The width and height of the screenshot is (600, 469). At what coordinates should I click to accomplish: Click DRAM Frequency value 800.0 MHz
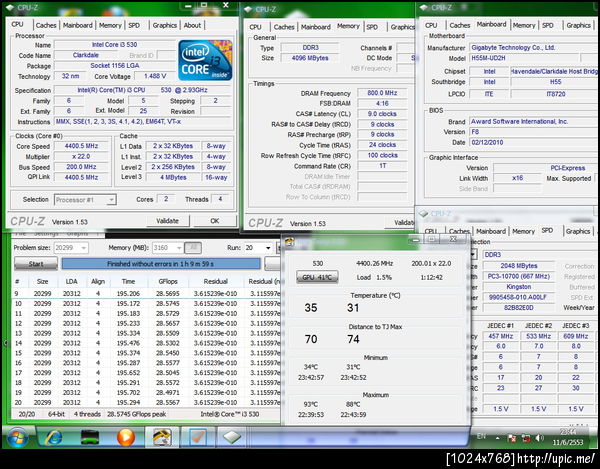[382, 93]
